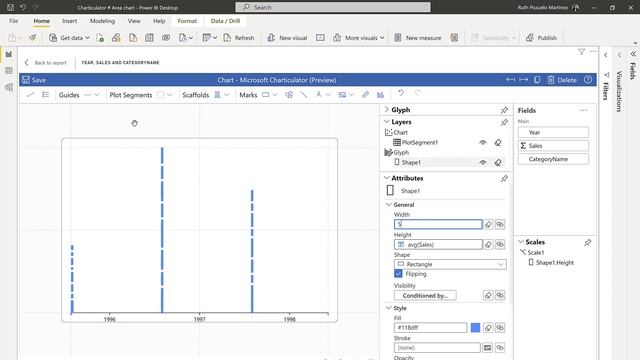Select the Text mark tool
Screen dimensions: 640x360
pyautogui.click(x=318, y=95)
